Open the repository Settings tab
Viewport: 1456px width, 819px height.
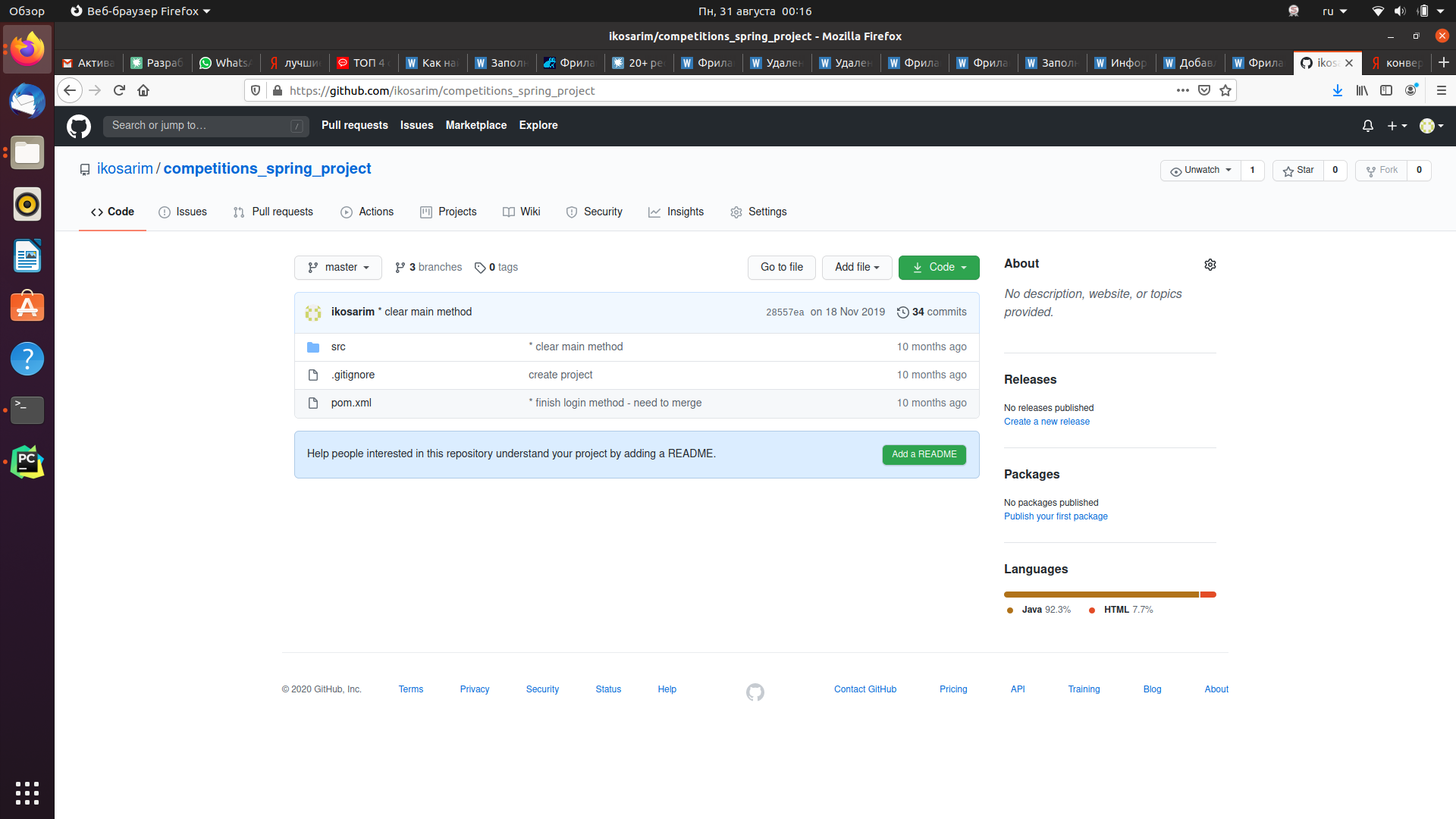tap(758, 212)
